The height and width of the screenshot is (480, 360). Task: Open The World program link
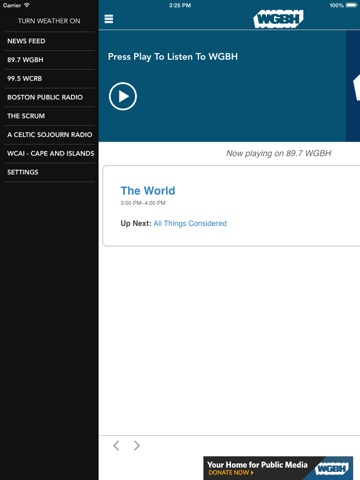point(148,191)
